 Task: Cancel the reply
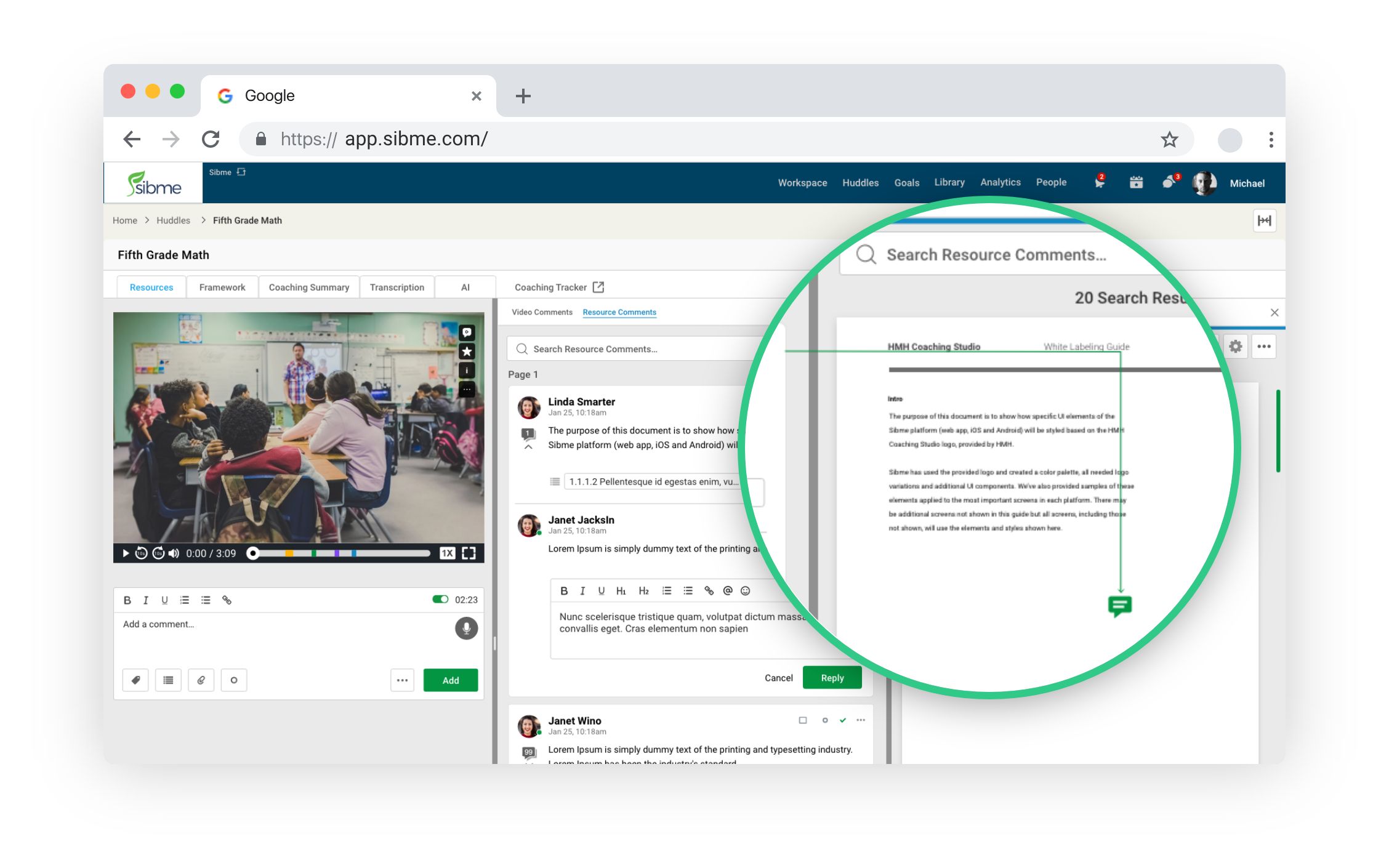(779, 678)
